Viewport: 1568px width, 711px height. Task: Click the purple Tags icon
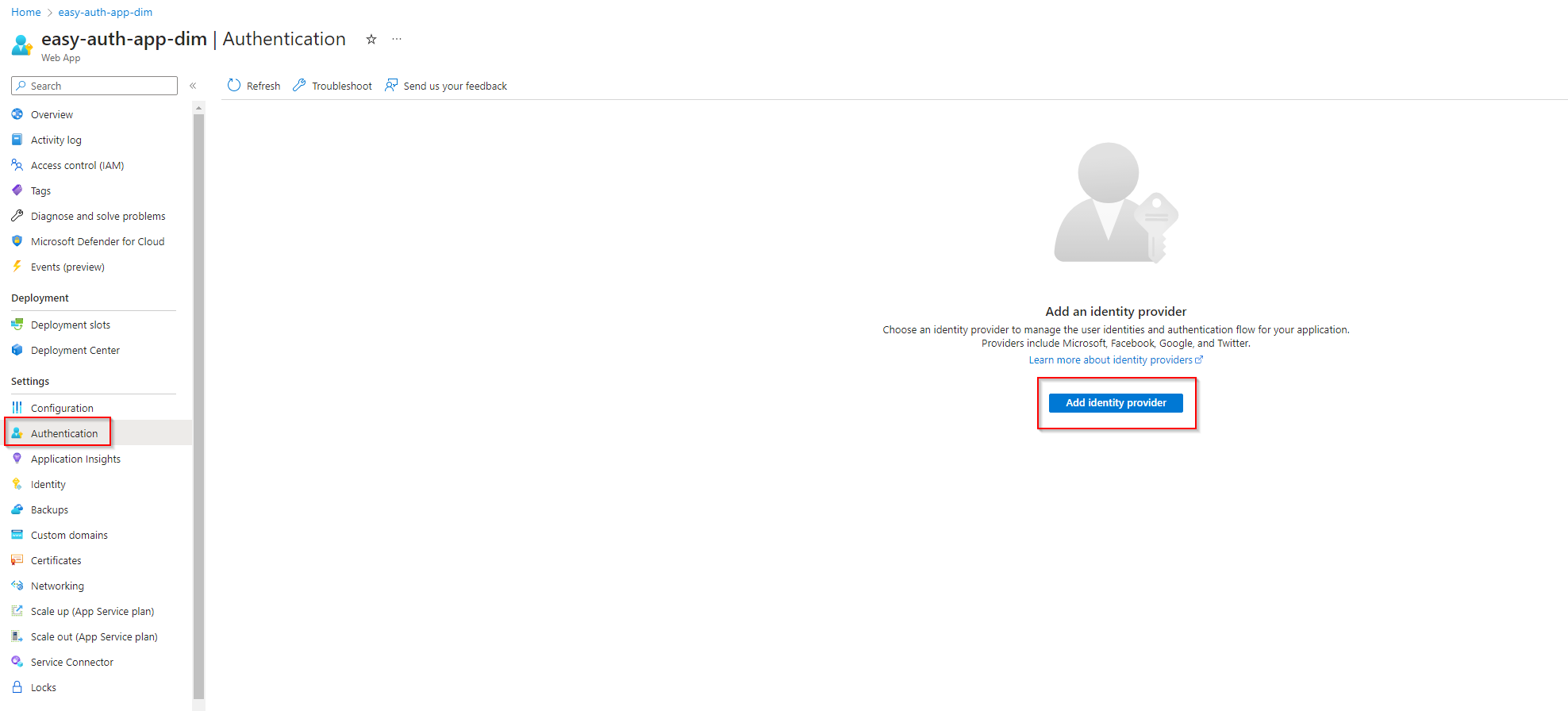pyautogui.click(x=17, y=190)
